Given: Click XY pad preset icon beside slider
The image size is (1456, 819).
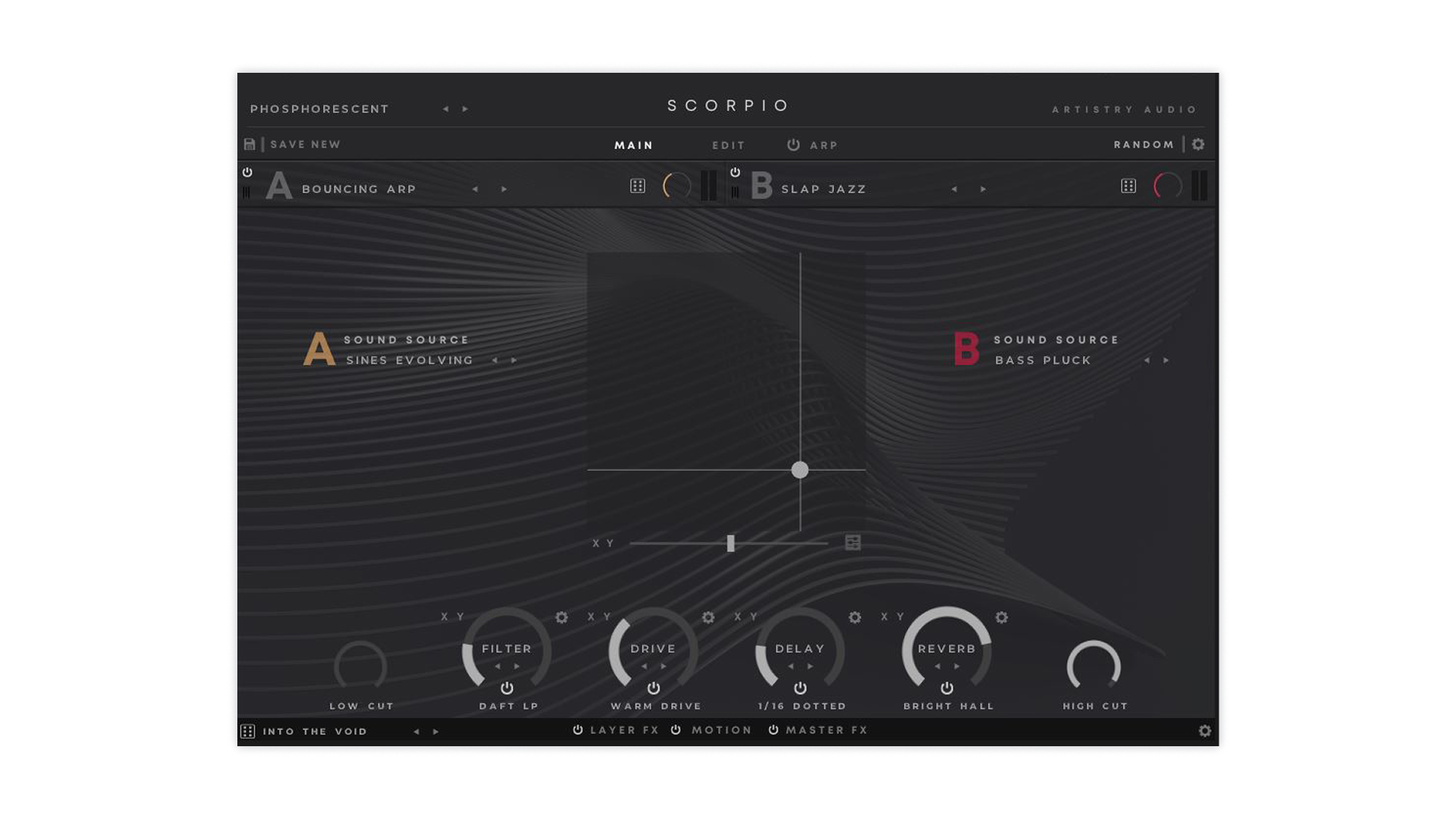Looking at the screenshot, I should (853, 543).
